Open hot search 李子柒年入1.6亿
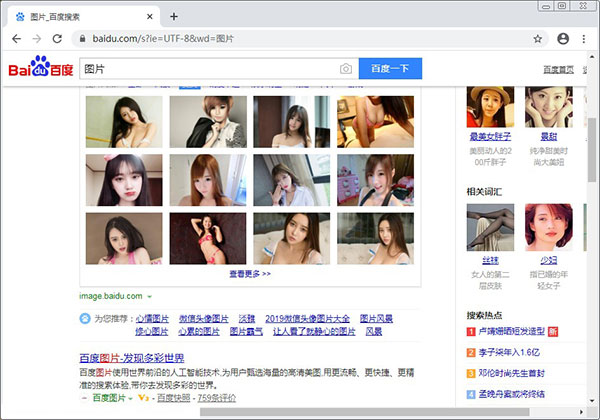The height and width of the screenshot is (420, 600). click(509, 352)
